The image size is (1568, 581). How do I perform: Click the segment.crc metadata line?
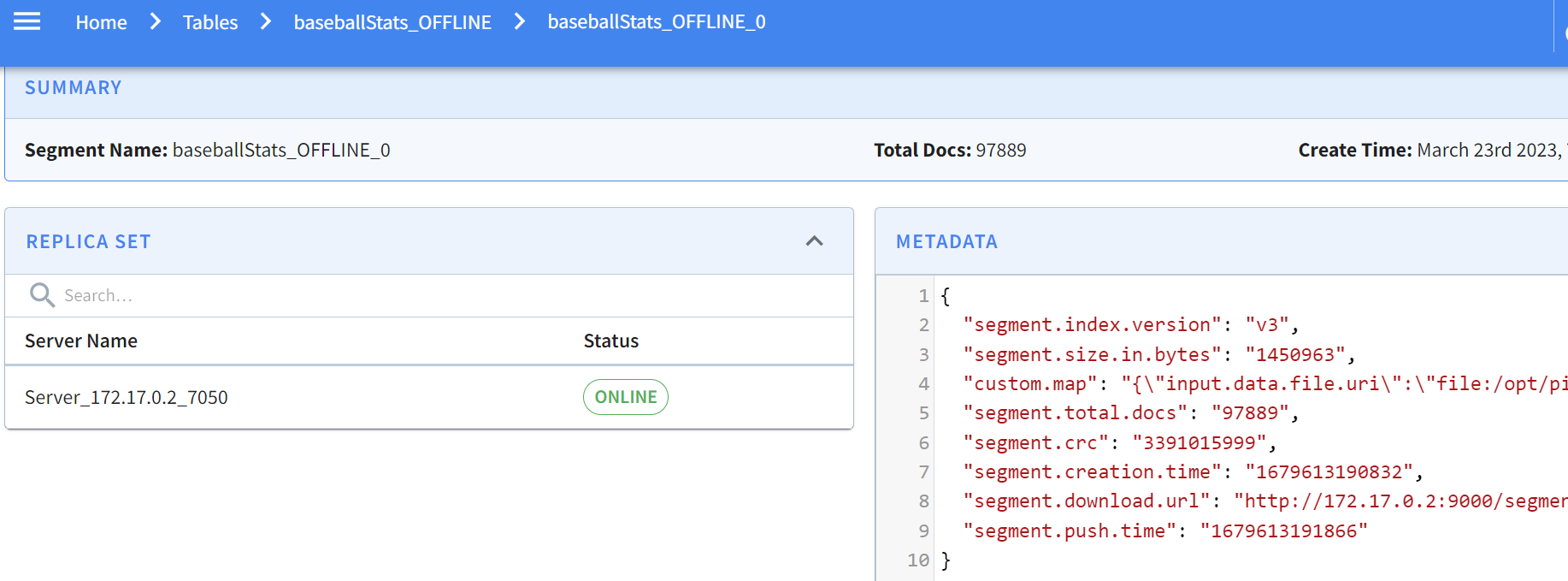[1120, 443]
